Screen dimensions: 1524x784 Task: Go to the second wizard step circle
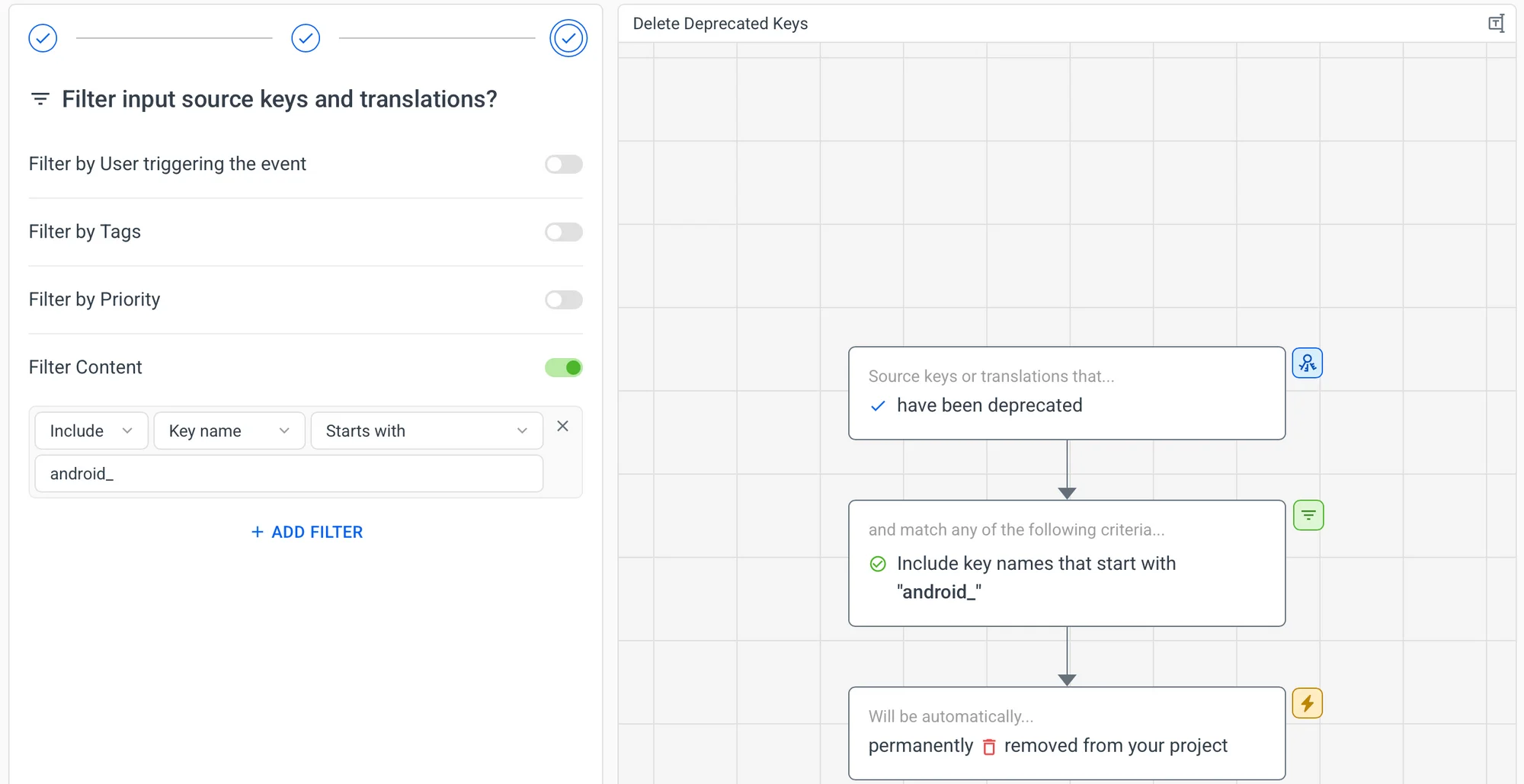pos(306,38)
